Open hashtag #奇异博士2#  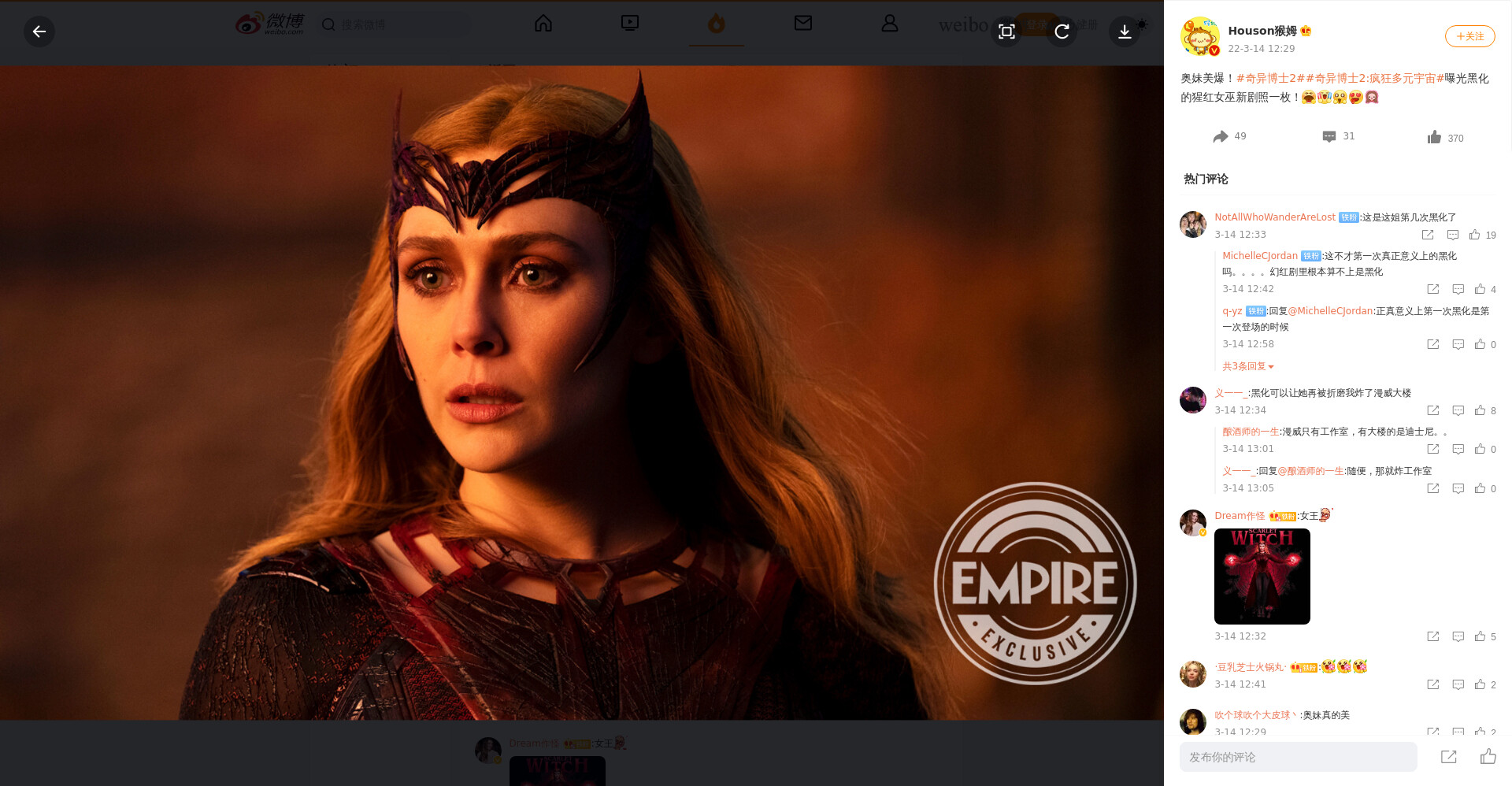pyautogui.click(x=1270, y=78)
